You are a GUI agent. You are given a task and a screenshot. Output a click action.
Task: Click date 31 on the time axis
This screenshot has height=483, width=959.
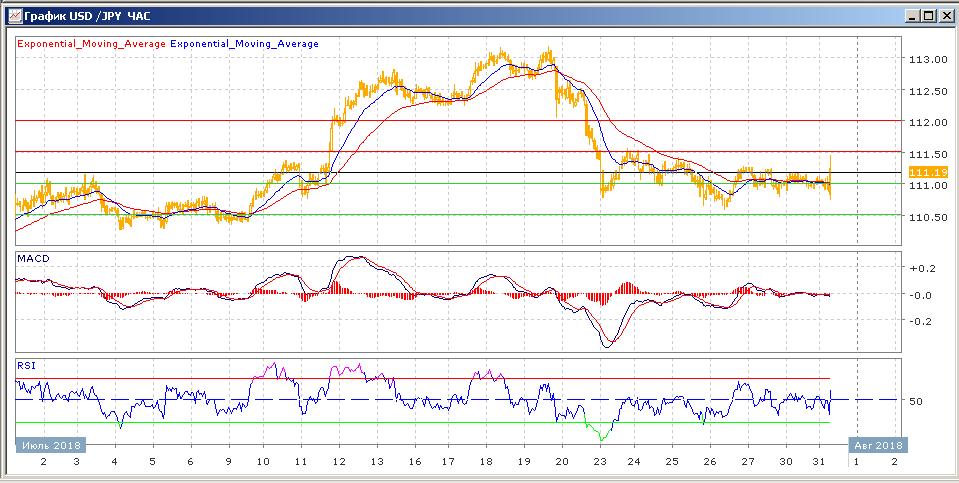pyautogui.click(x=820, y=462)
